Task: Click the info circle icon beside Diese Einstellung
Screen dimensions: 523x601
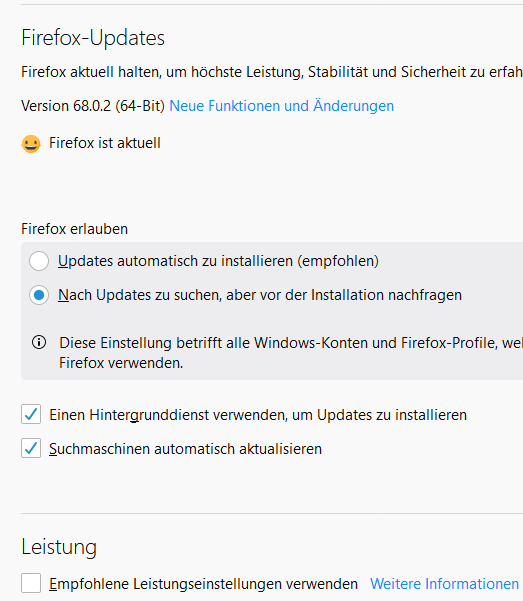Action: (x=39, y=342)
